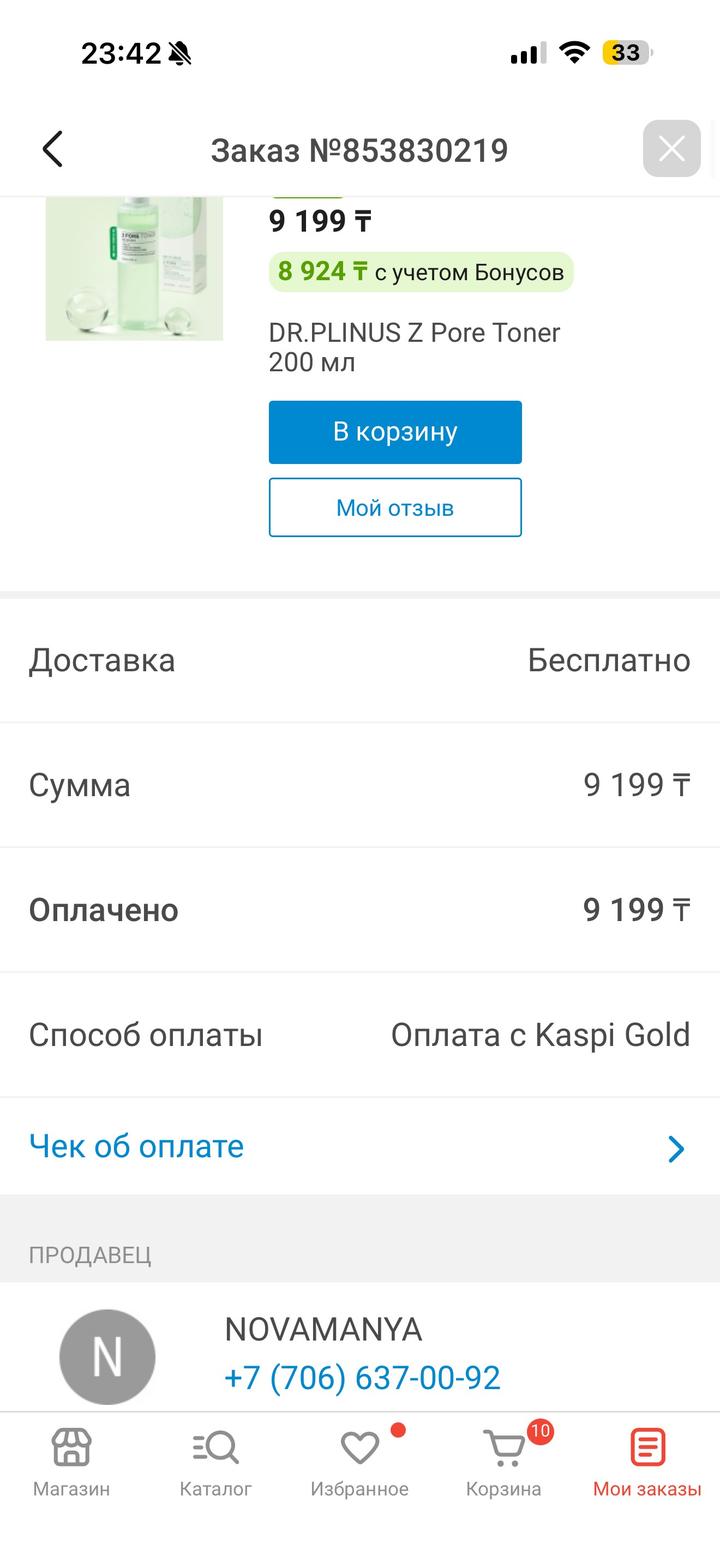Tap the cart badge showing 10
Viewport: 720px width, 1564px height.
click(x=540, y=1431)
